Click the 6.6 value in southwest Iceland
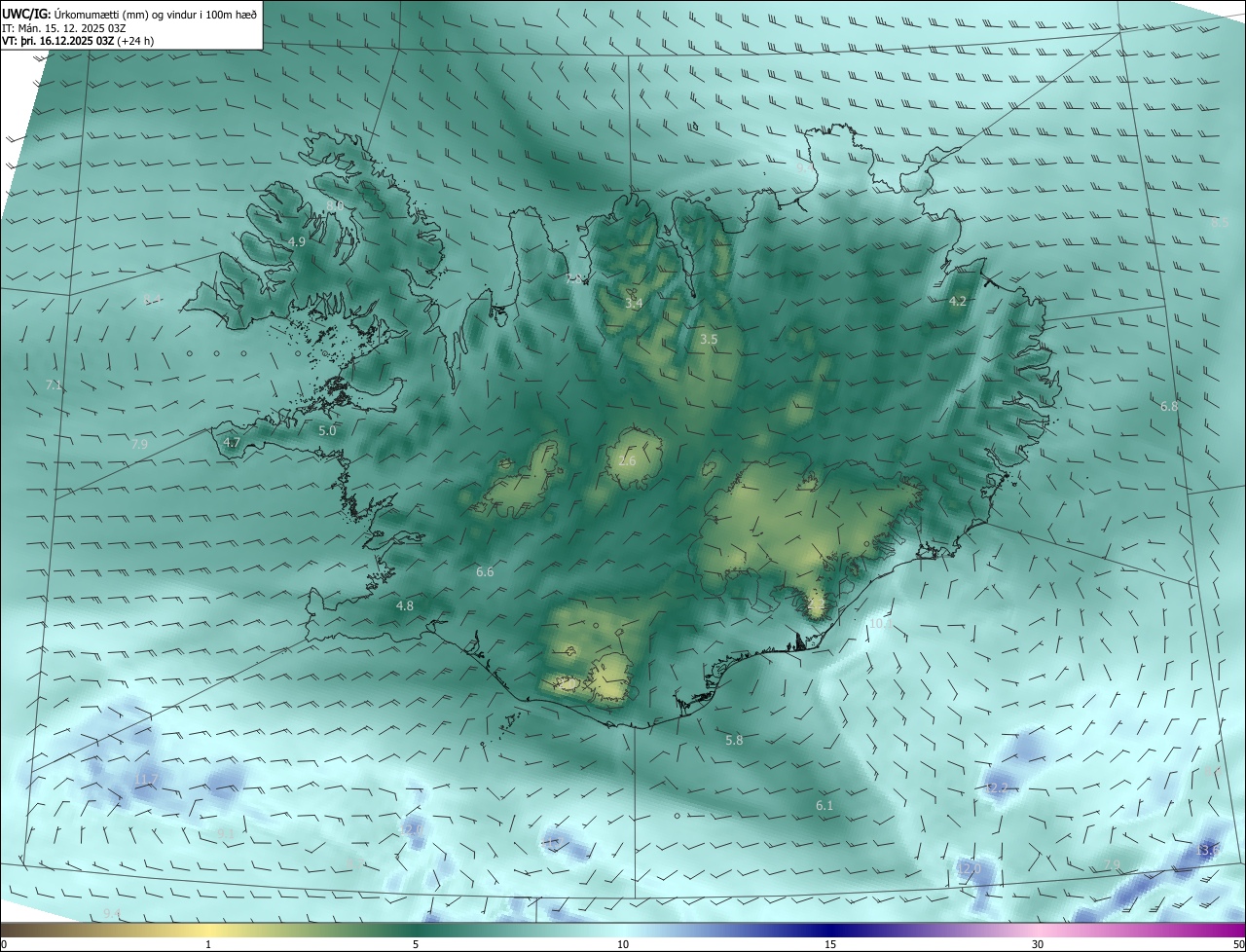Image resolution: width=1246 pixels, height=952 pixels. 485,572
